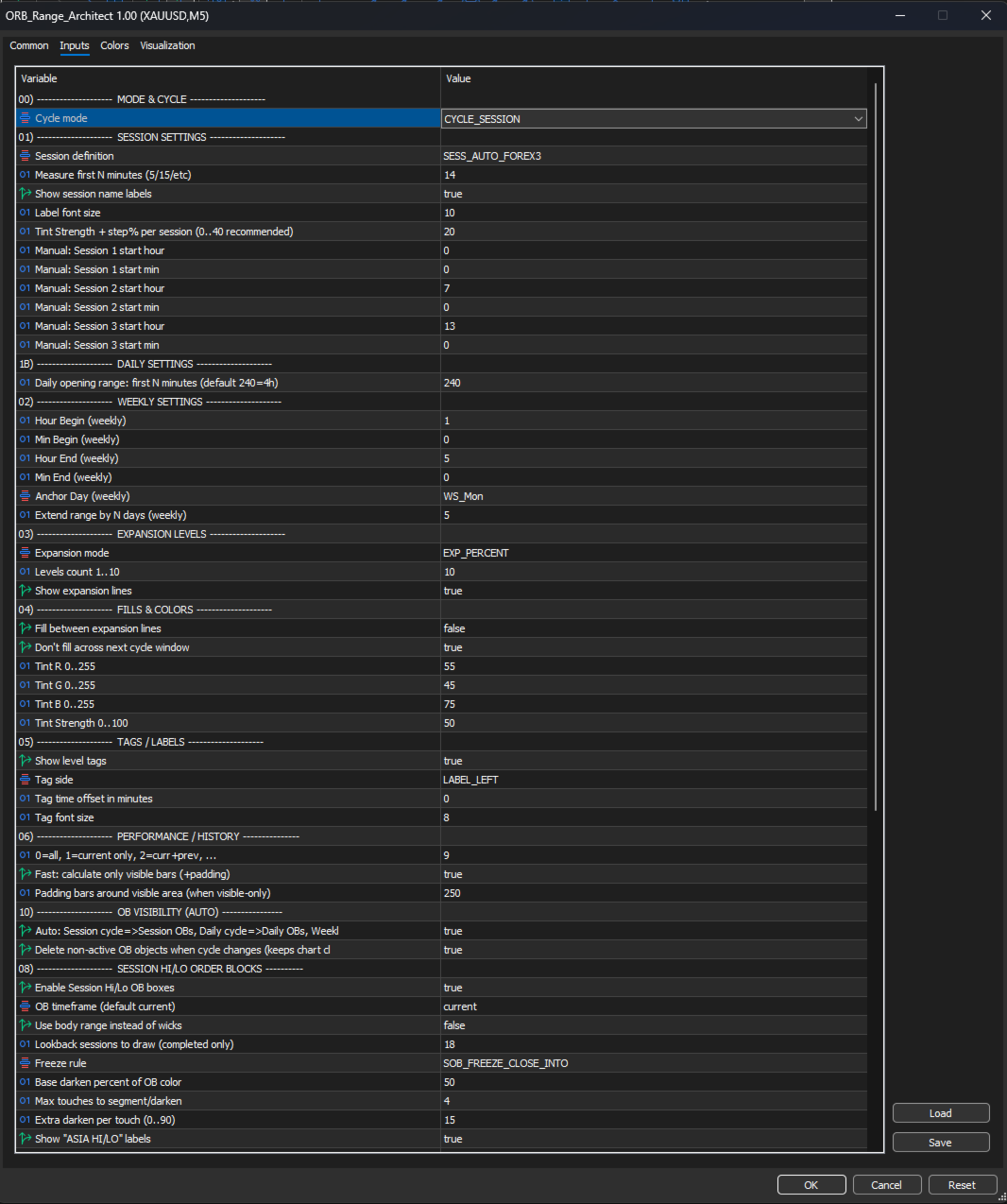Click bool icon beside Show session name labels
Screen dimensions: 1007x1204
pos(26,194)
